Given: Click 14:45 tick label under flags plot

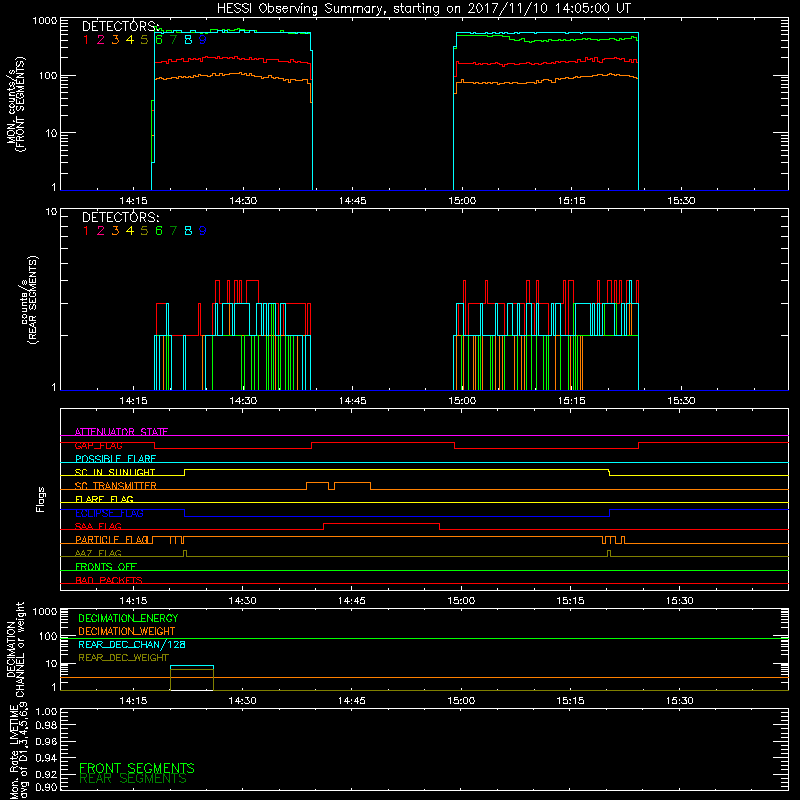Looking at the screenshot, I should pos(352,601).
